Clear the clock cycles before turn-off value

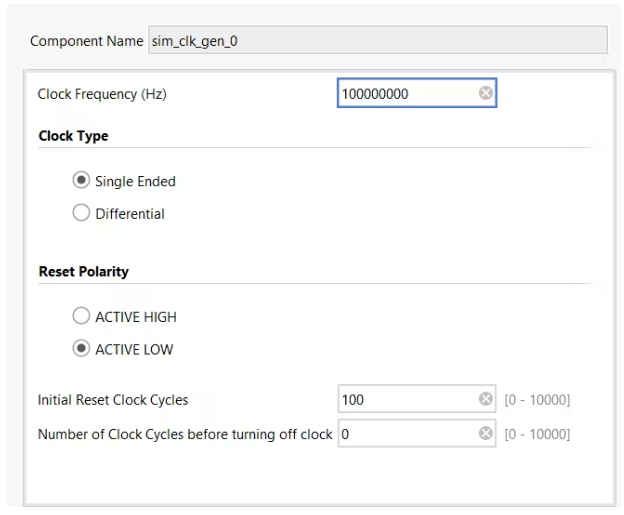coord(486,434)
